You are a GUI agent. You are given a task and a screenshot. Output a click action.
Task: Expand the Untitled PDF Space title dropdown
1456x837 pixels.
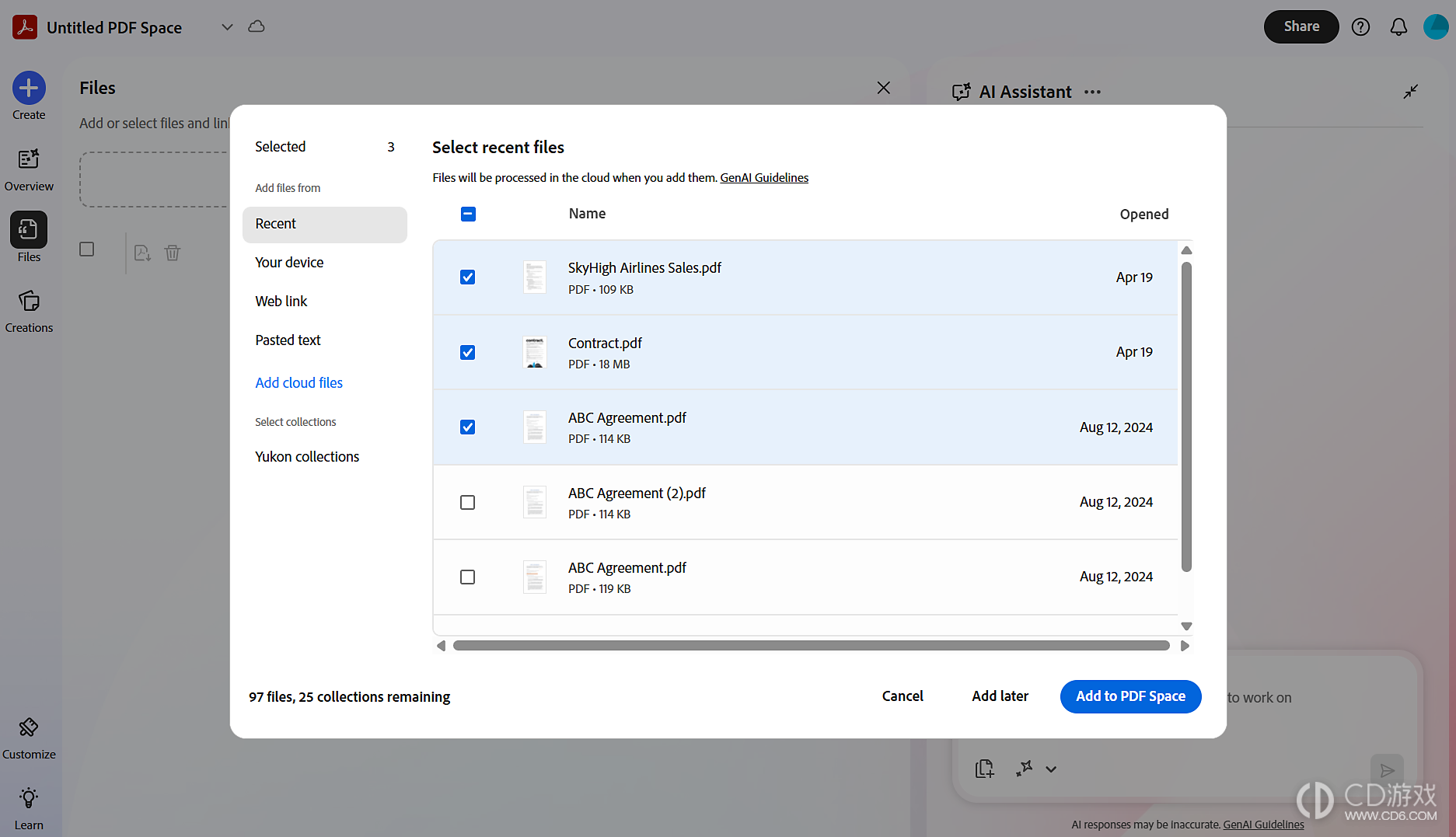(227, 27)
